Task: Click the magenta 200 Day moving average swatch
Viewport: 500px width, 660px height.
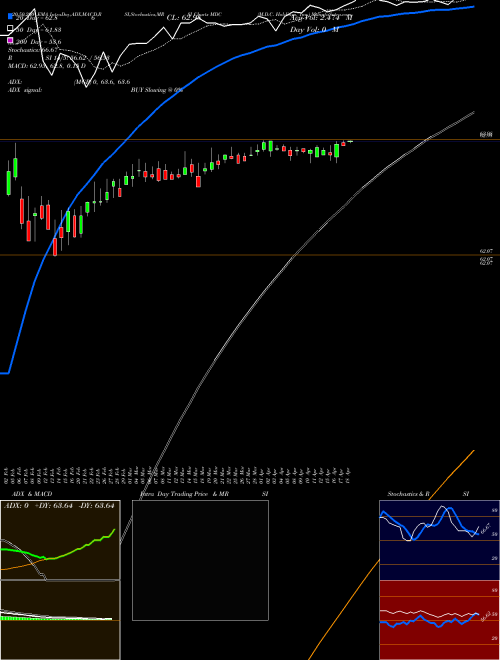Action: (x=10, y=40)
